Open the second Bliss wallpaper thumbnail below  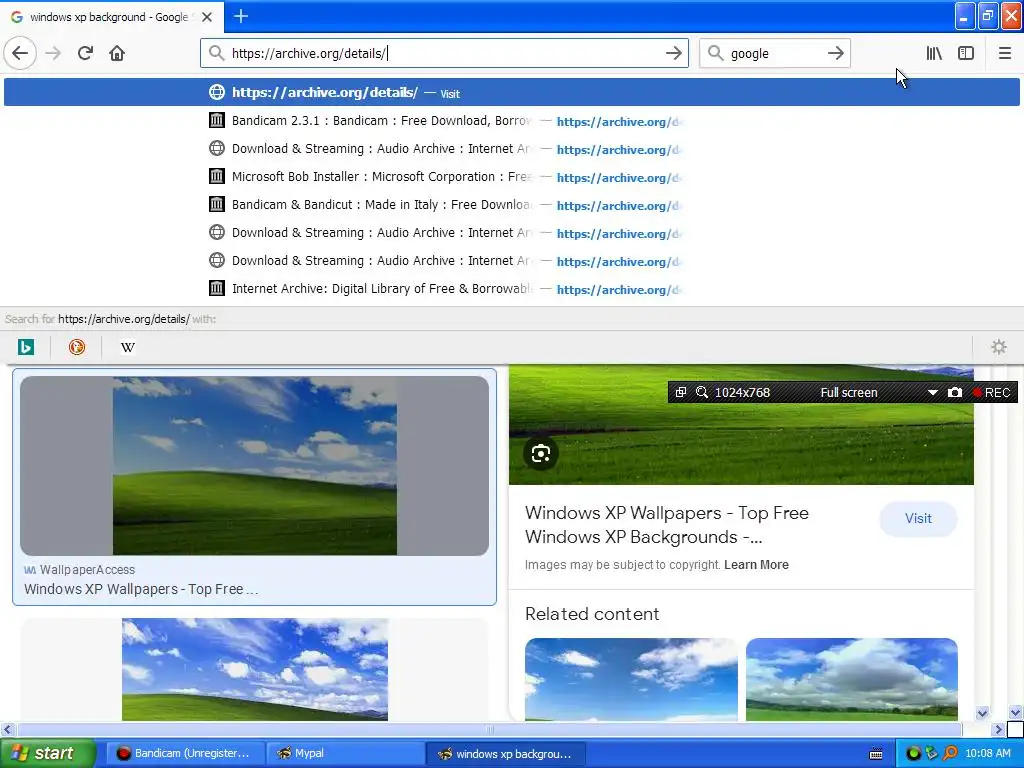point(255,669)
